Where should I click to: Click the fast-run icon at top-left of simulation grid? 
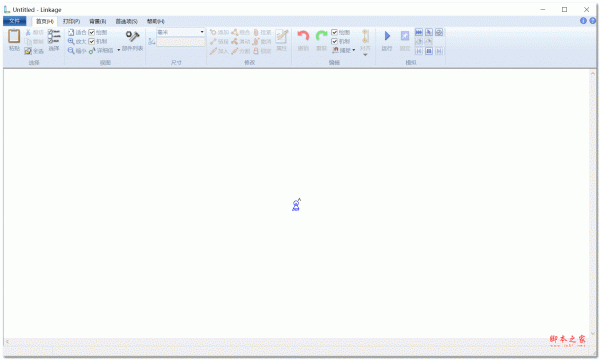(419, 32)
